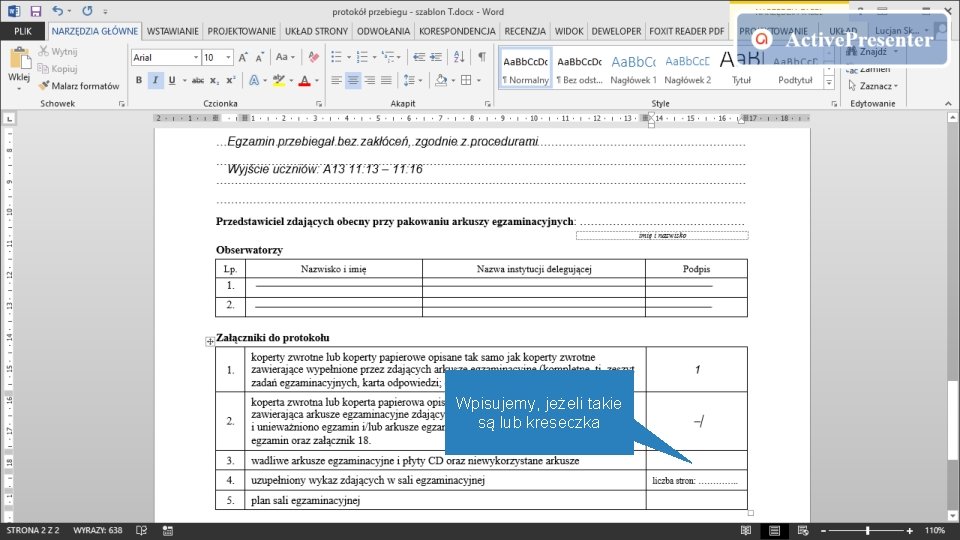Screen dimensions: 960x540
Task: Open the Aa change case dropdown
Action: [x=285, y=58]
